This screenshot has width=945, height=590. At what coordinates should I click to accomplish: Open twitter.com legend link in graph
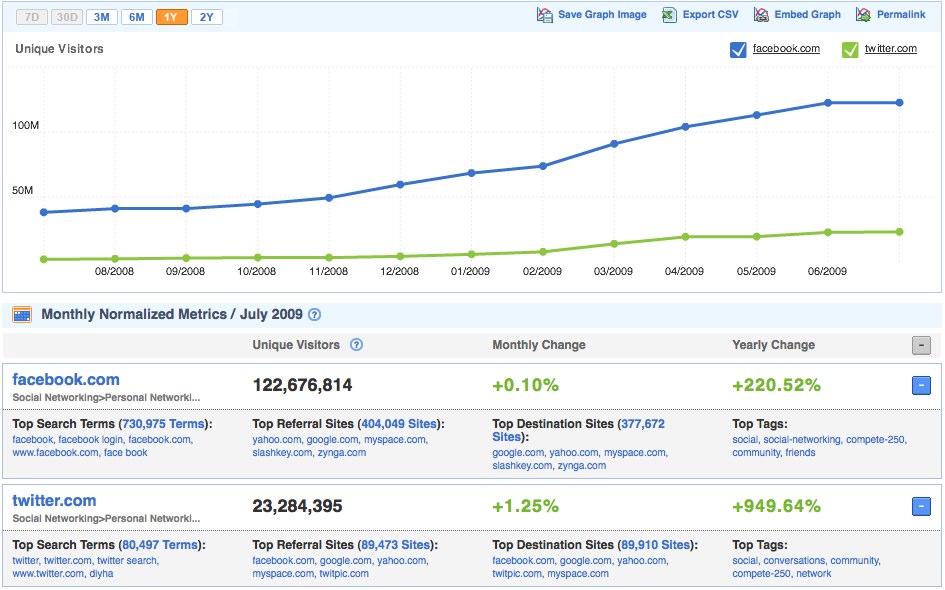891,49
